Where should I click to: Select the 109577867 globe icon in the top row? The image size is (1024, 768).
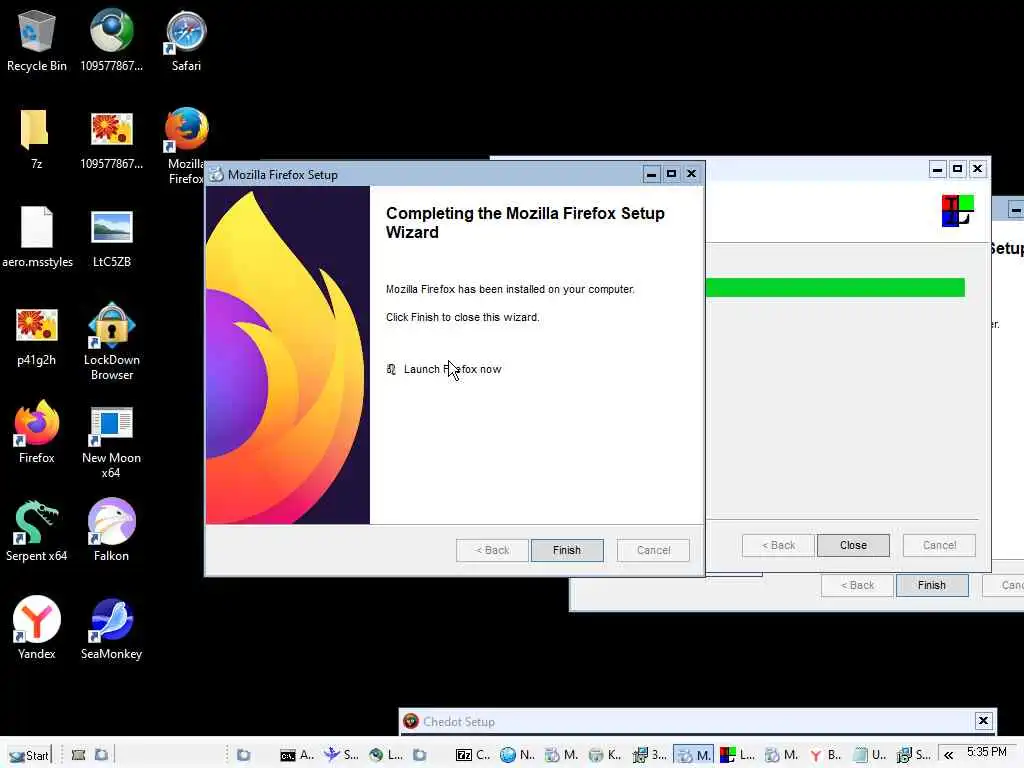point(112,40)
